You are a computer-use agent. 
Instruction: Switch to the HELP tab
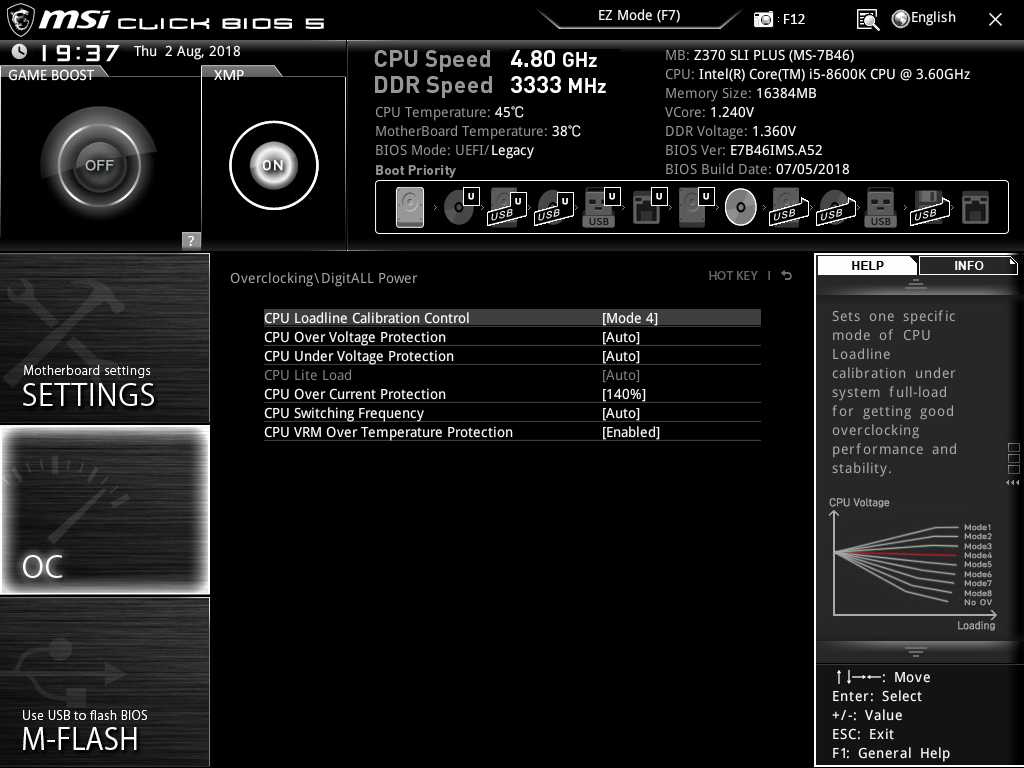point(867,265)
